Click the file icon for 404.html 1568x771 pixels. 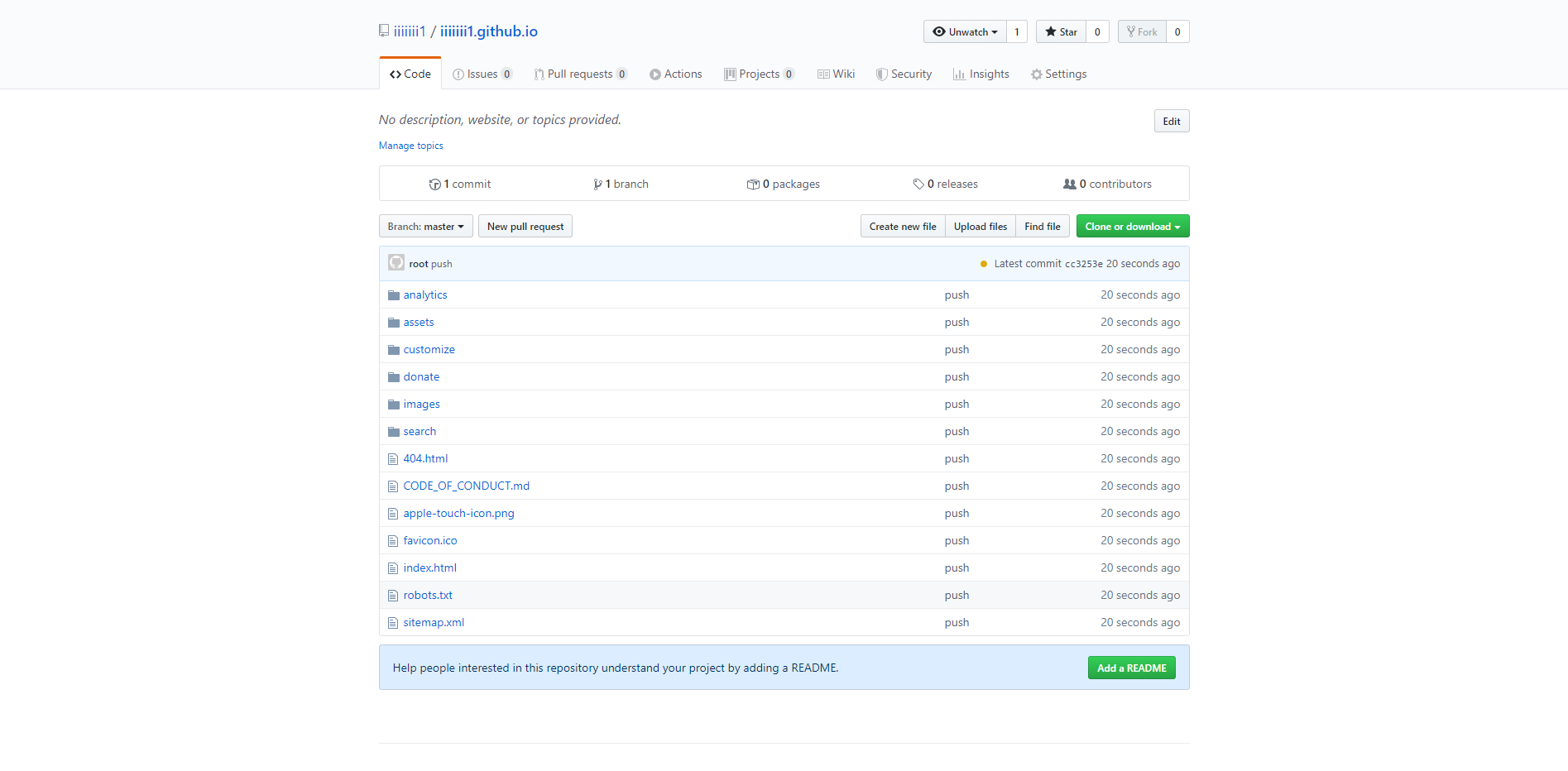[x=393, y=459]
